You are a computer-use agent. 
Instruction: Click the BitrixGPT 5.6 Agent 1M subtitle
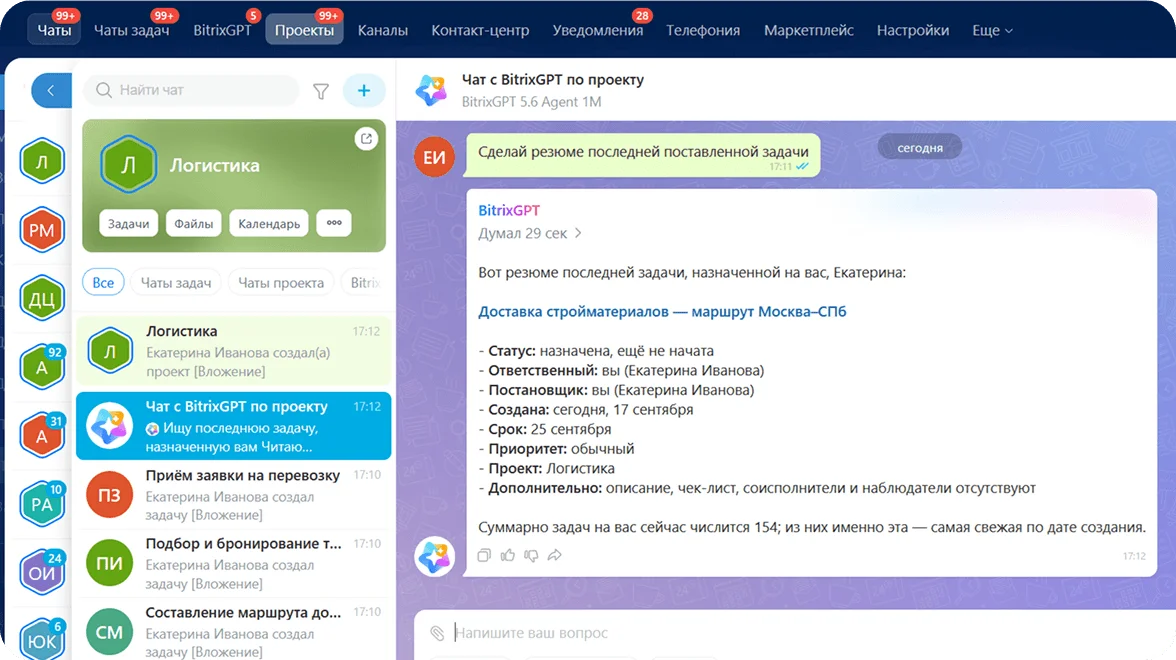(531, 102)
